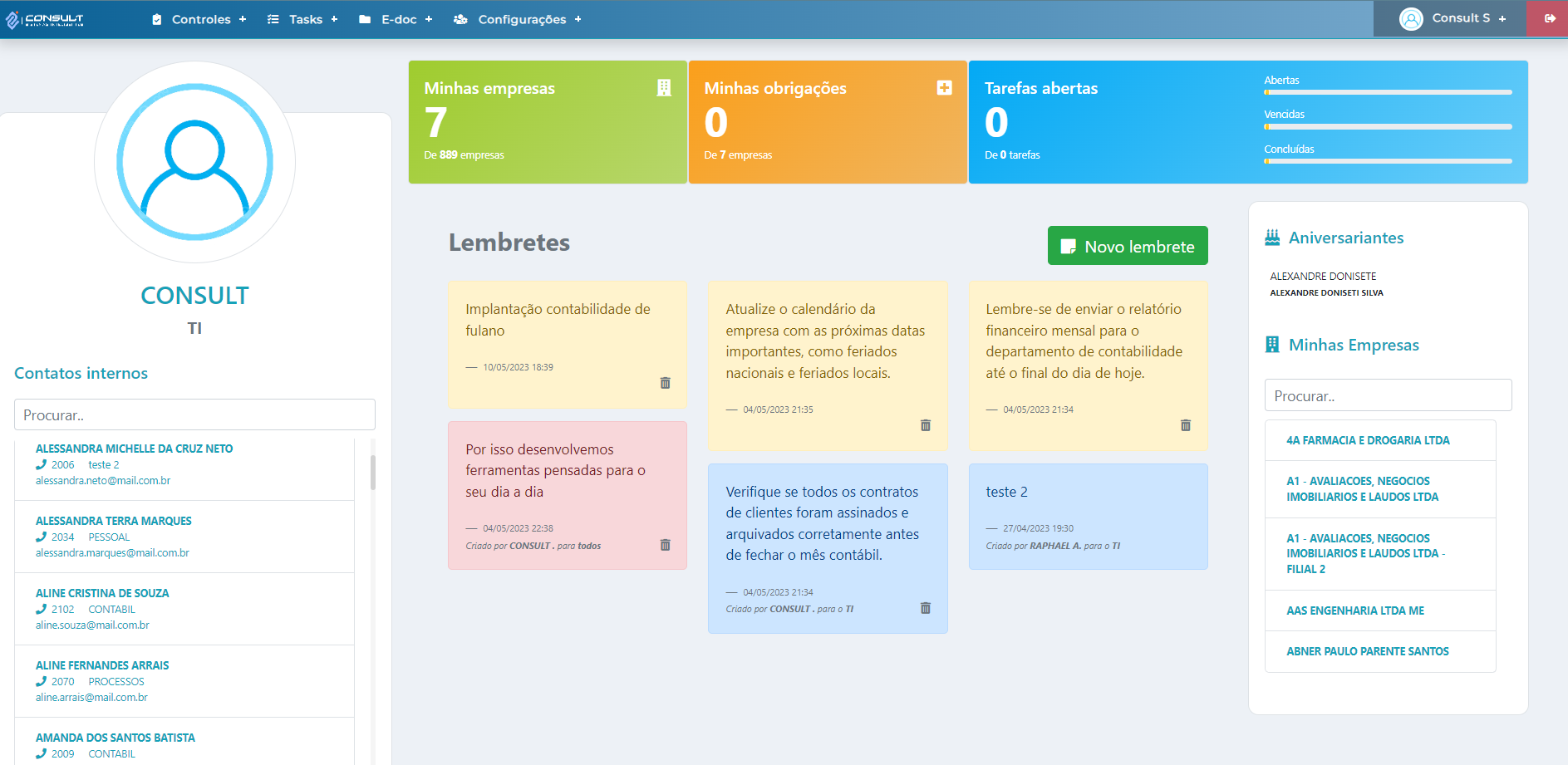Click the Contatos internos search field
Image resolution: width=1568 pixels, height=765 pixels.
pos(194,414)
